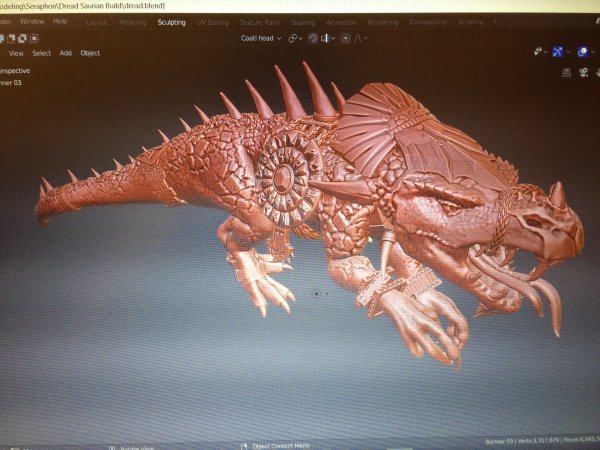Click the object visibility filter icon
This screenshot has width=600, height=450.
tap(538, 50)
